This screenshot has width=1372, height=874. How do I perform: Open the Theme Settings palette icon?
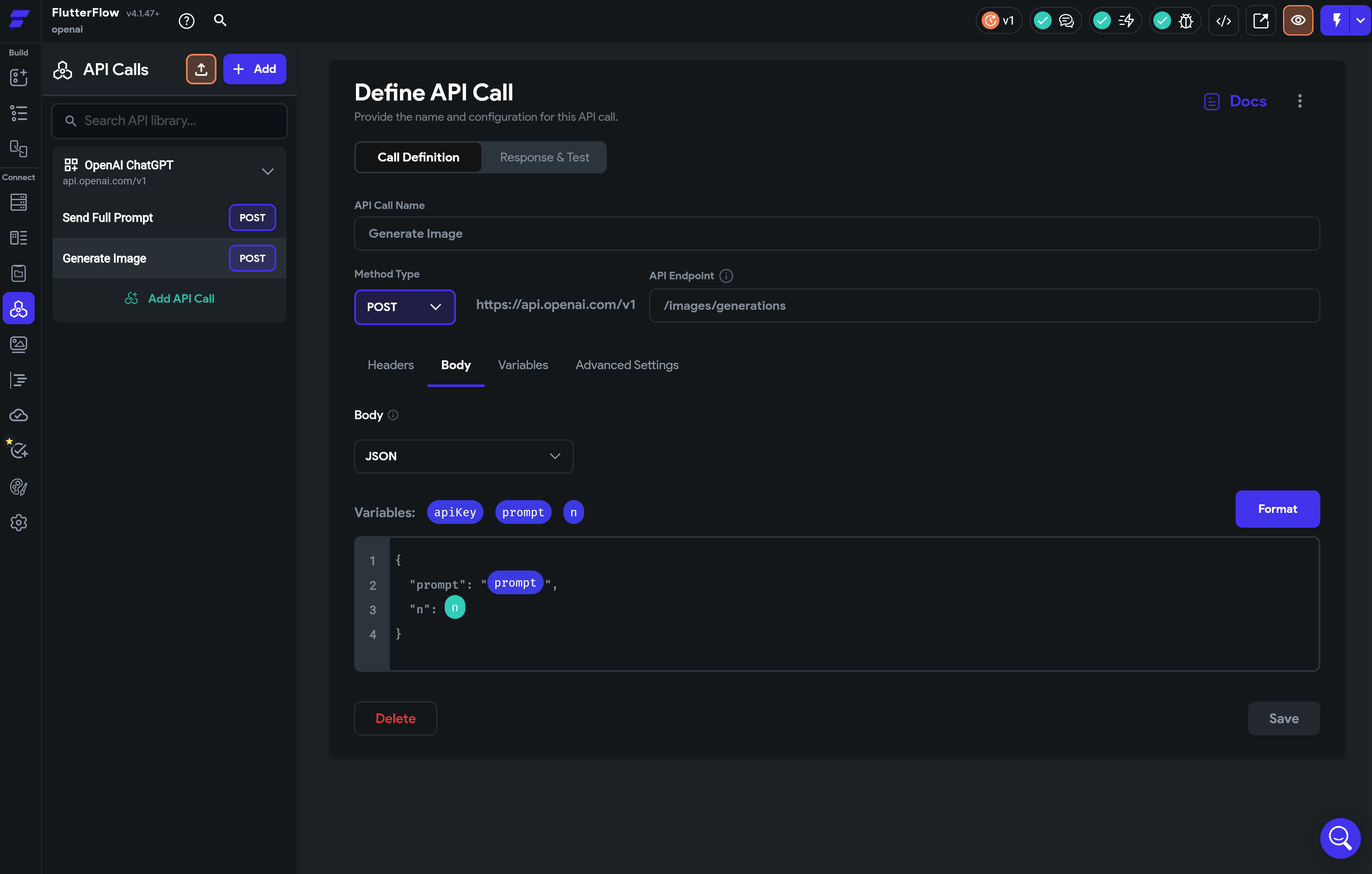(19, 487)
